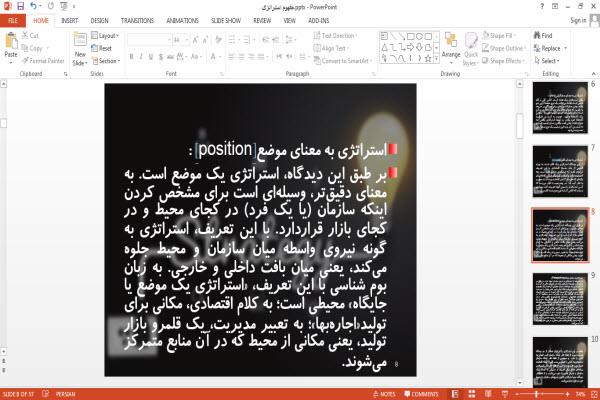Open the ADD-INS tab
The height and width of the screenshot is (400, 600).
pos(318,21)
